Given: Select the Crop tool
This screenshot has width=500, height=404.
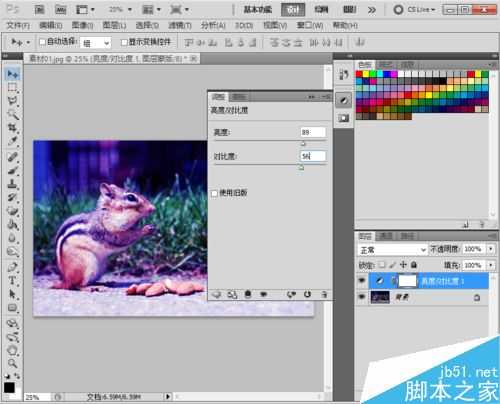Looking at the screenshot, I should click(13, 128).
